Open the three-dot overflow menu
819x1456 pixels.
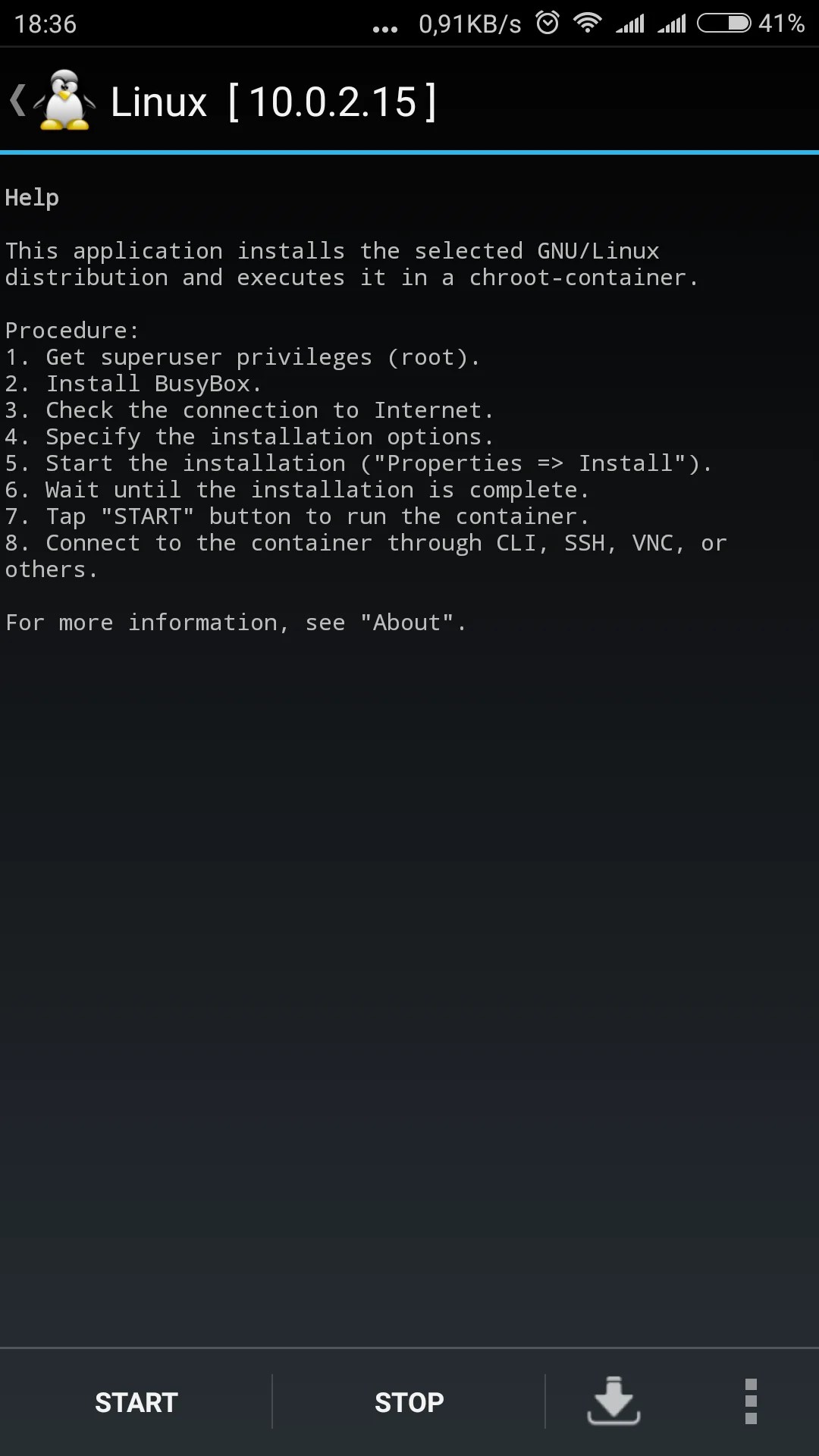[751, 1401]
